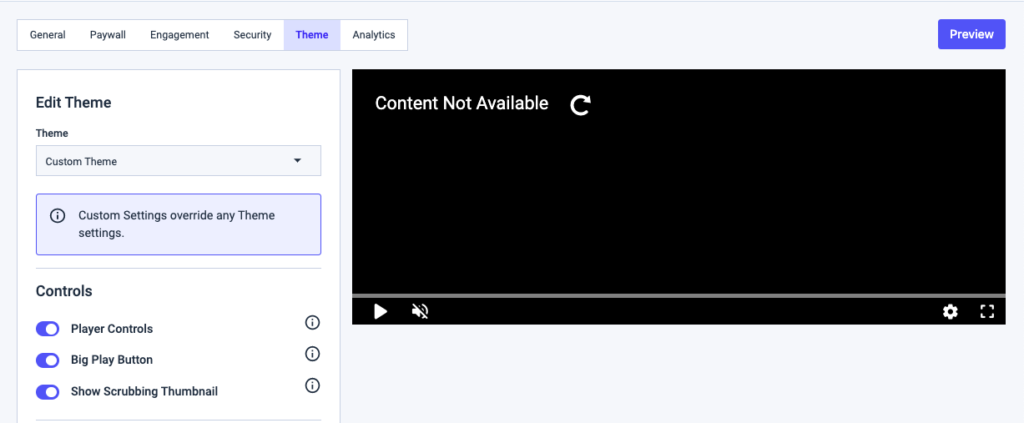
Task: Click the Preview button
Action: tap(971, 35)
